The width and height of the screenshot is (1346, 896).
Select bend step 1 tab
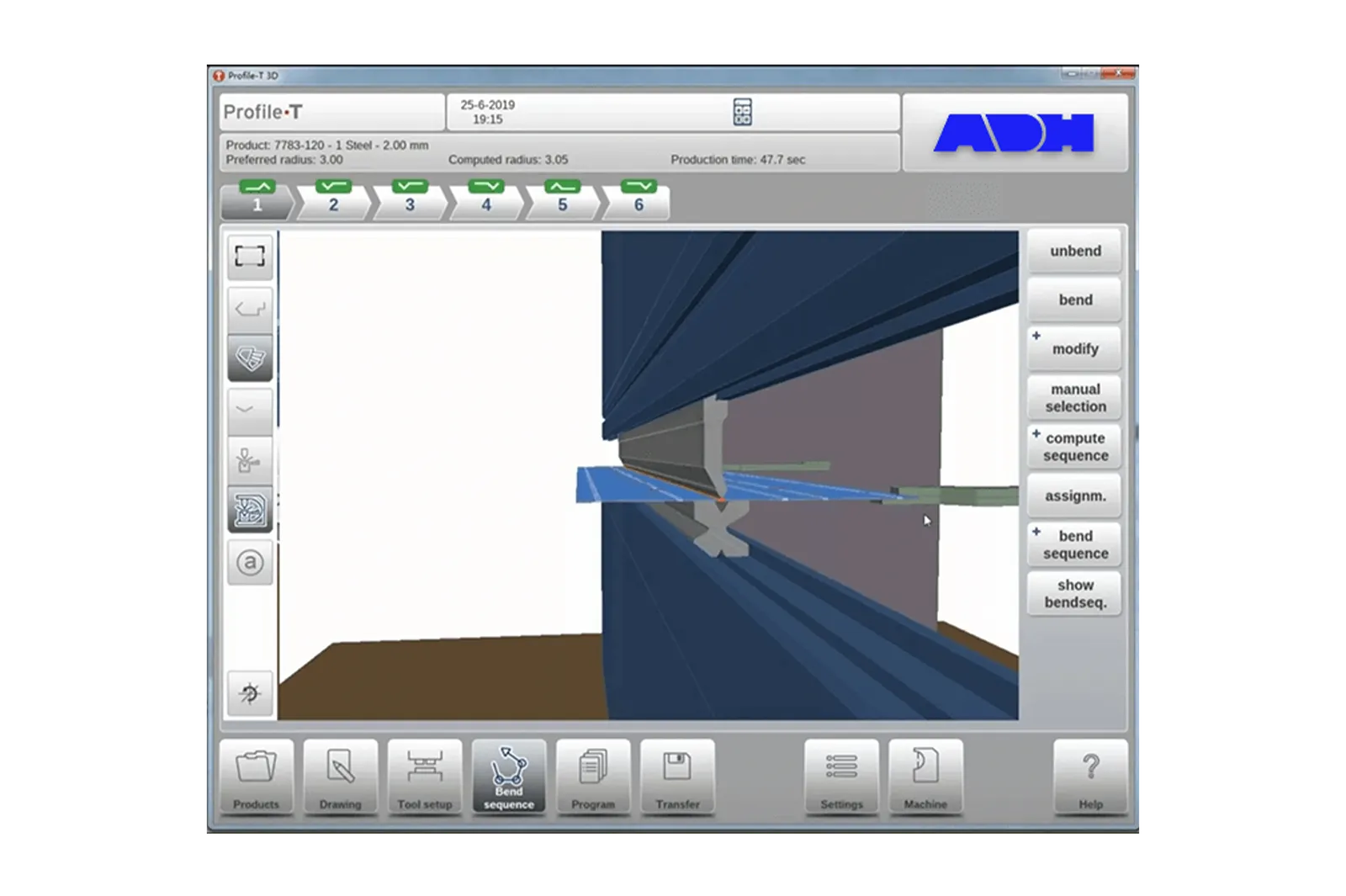257,200
